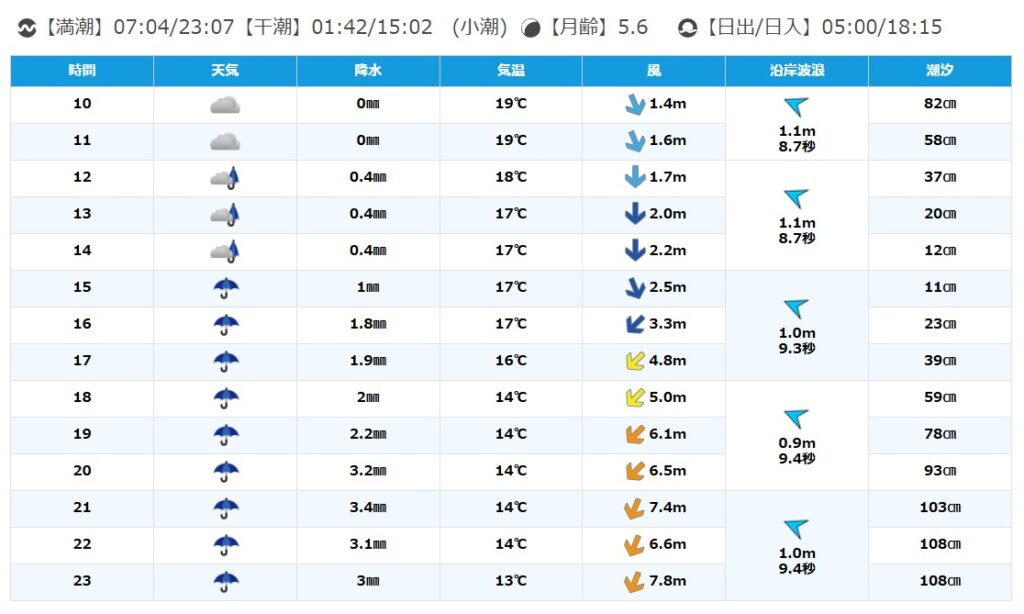The height and width of the screenshot is (614, 1024).
Task: Click the umbrella icon in the 23 o'clock row
Action: click(226, 581)
